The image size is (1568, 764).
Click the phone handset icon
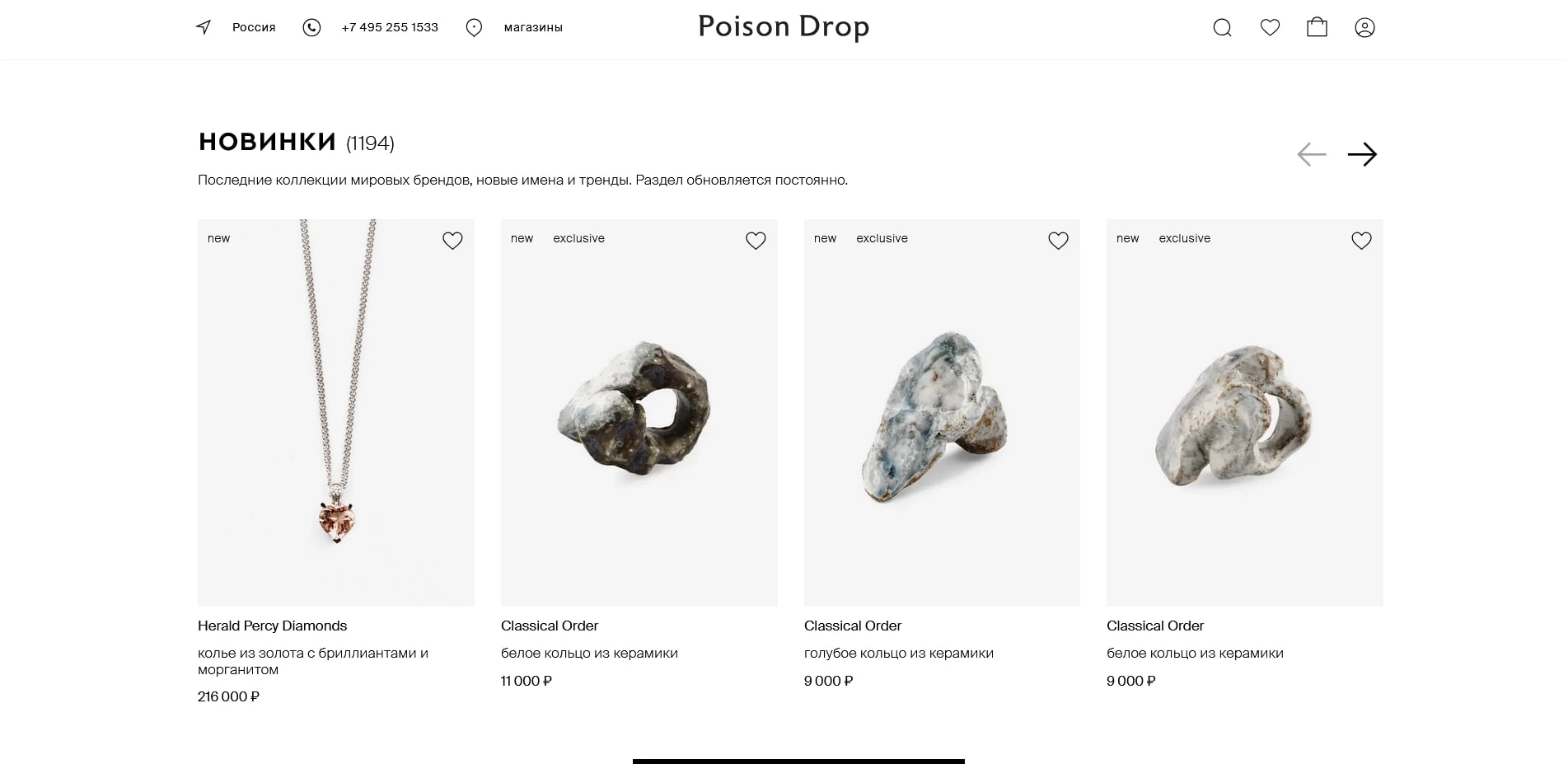[x=311, y=27]
